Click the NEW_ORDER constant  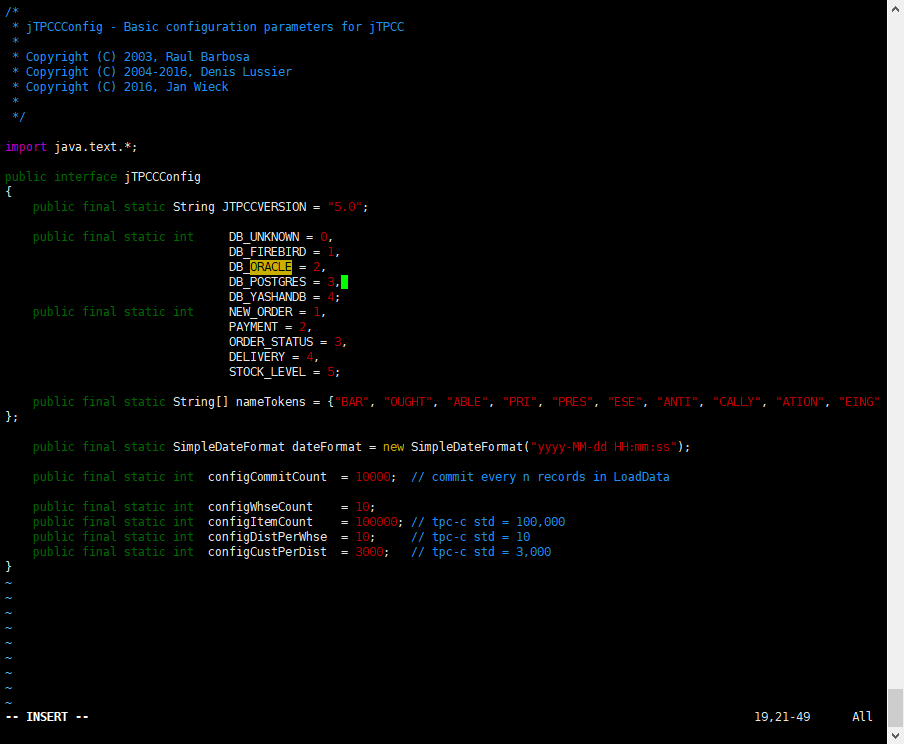click(261, 312)
